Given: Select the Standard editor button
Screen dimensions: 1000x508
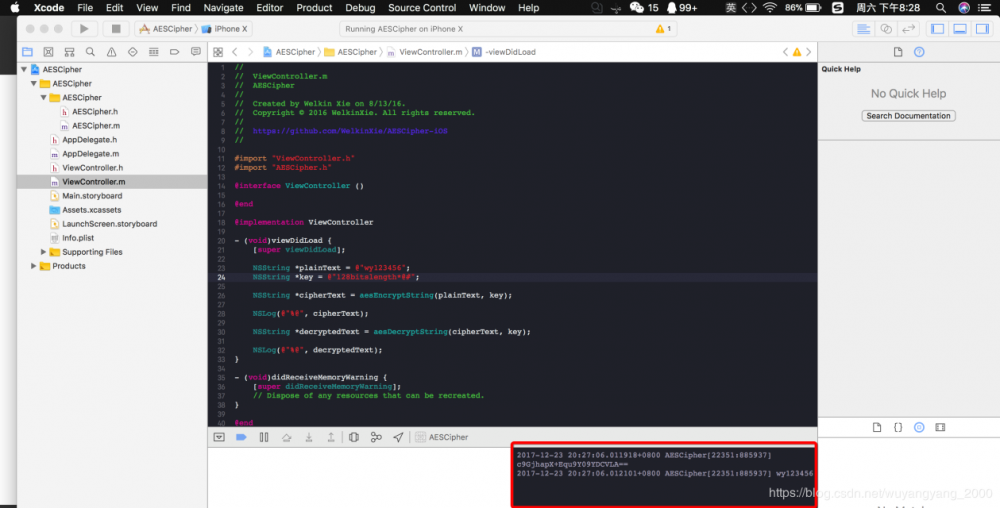Looking at the screenshot, I should [864, 29].
